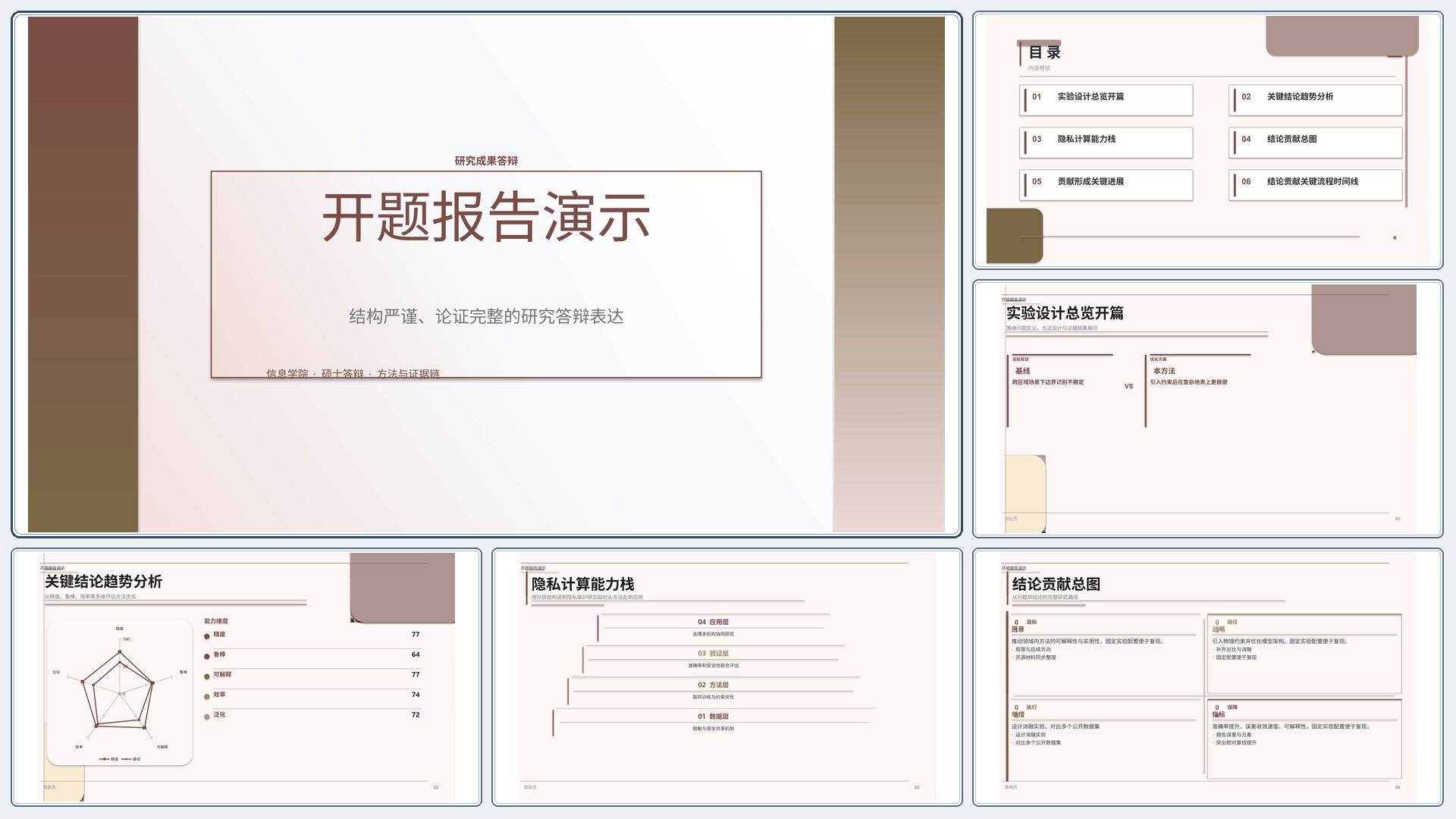Click contents entry 03 隐私计算能力栈
The width and height of the screenshot is (1456, 819).
[x=1106, y=142]
